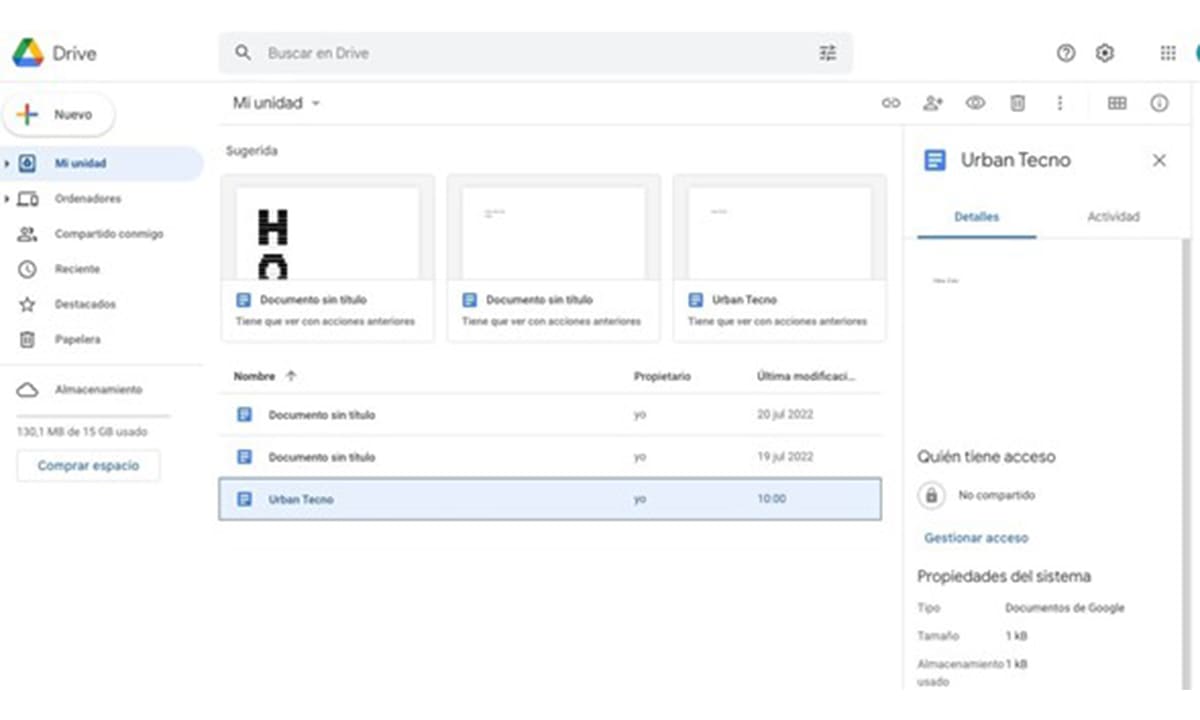Click the lock icon beside No compartido
This screenshot has height=720, width=1200.
(931, 495)
